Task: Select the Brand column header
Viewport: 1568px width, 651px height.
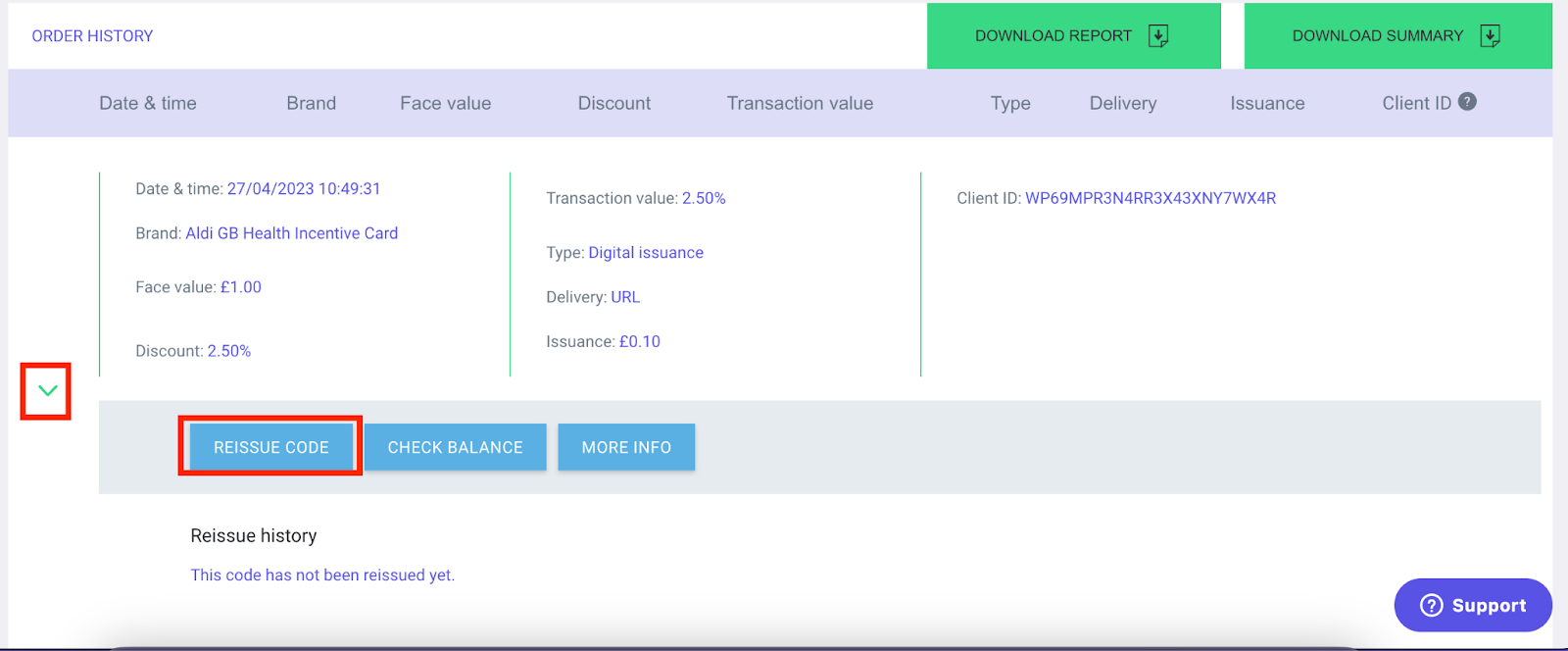Action: point(311,103)
